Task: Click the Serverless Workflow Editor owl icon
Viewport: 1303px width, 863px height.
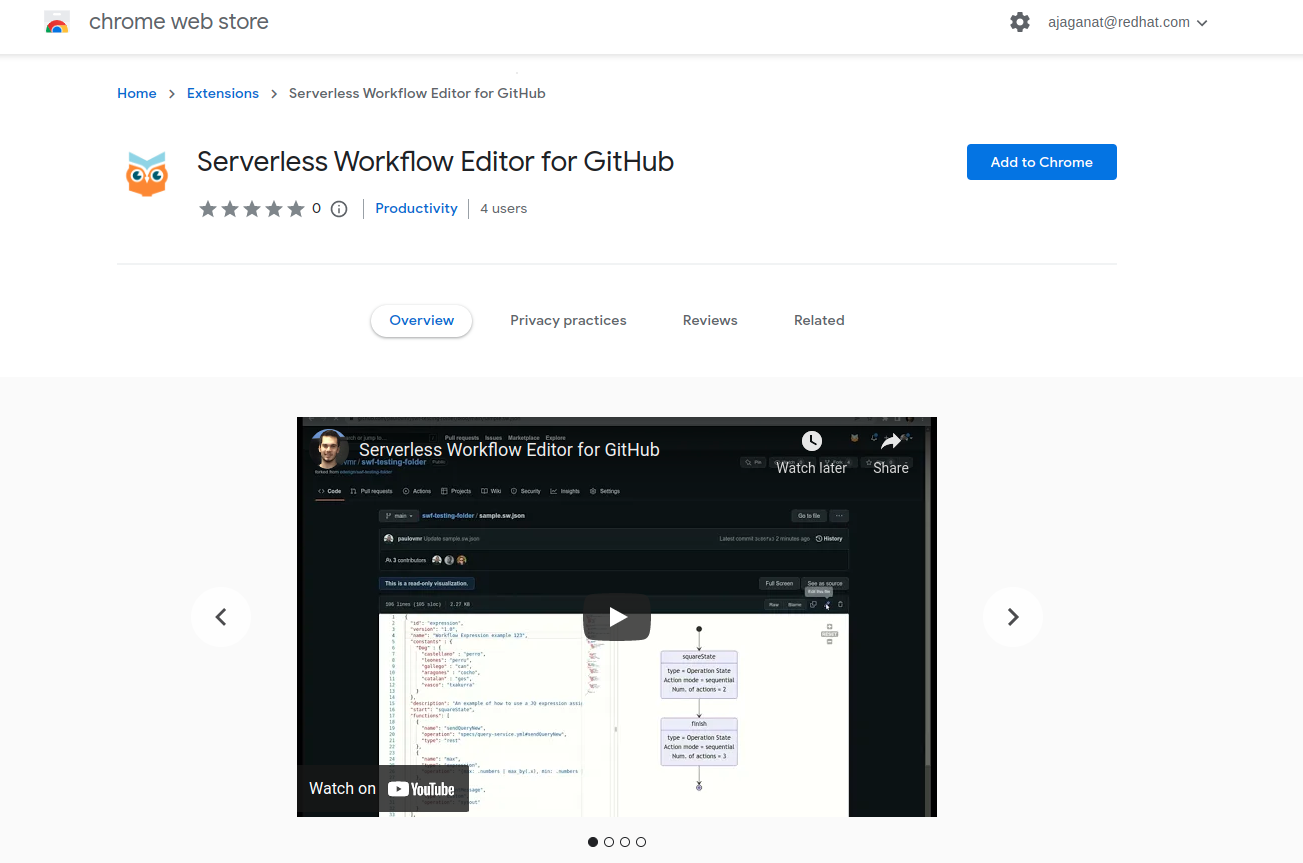Action: tap(147, 172)
